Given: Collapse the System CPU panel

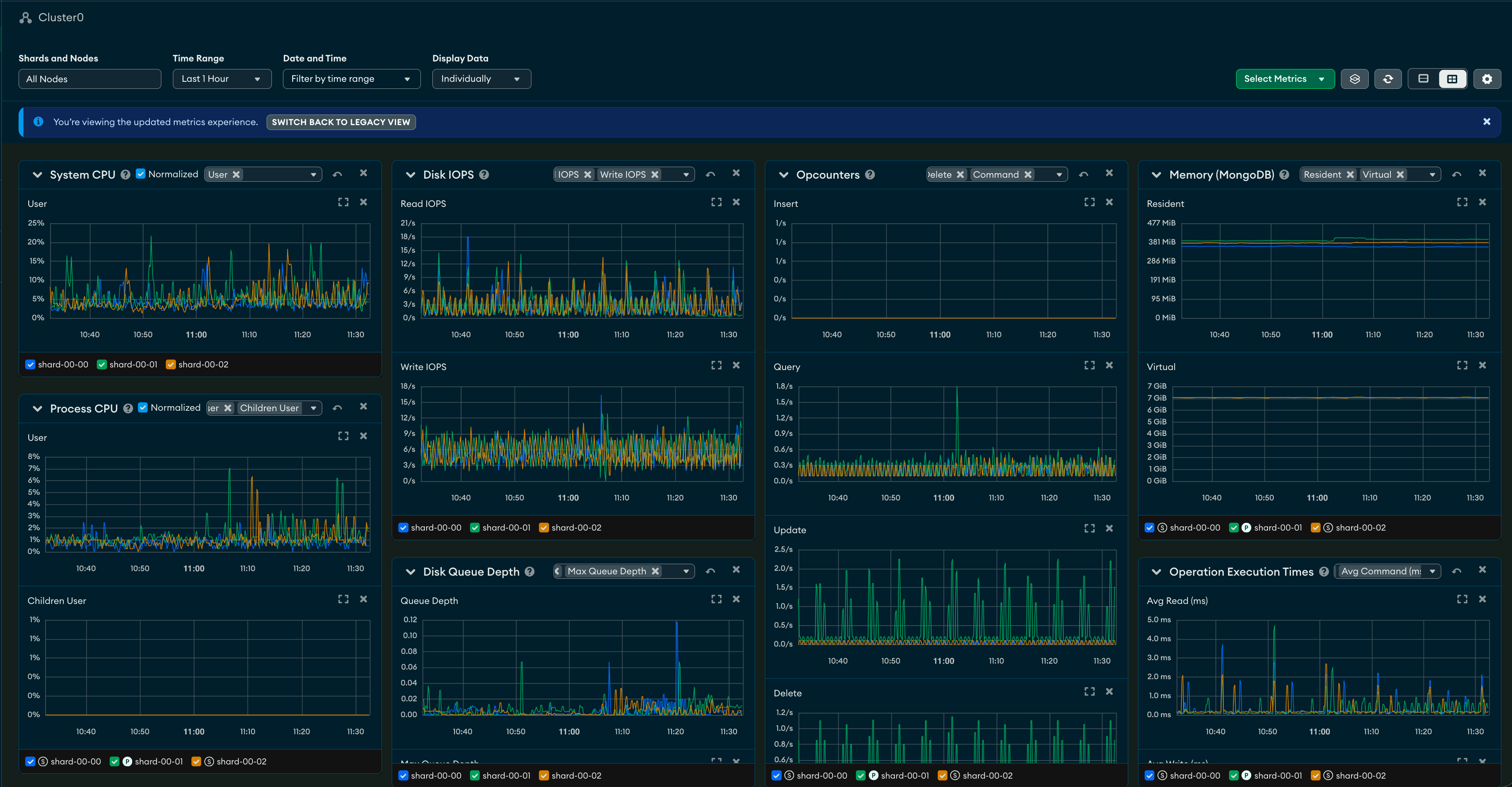Looking at the screenshot, I should [x=38, y=175].
